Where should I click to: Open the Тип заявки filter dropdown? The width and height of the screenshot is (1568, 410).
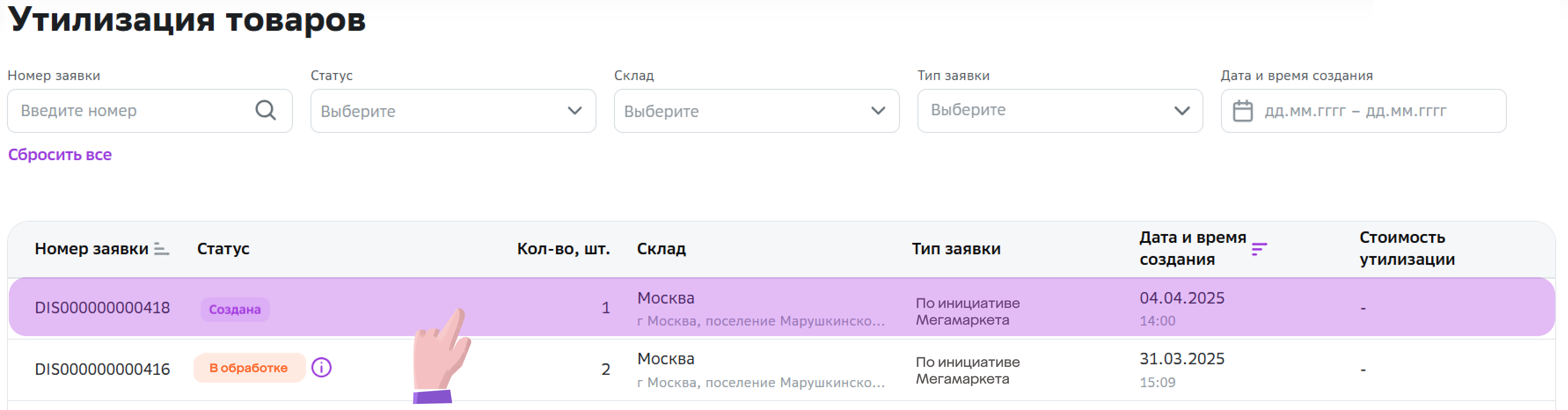point(1060,111)
